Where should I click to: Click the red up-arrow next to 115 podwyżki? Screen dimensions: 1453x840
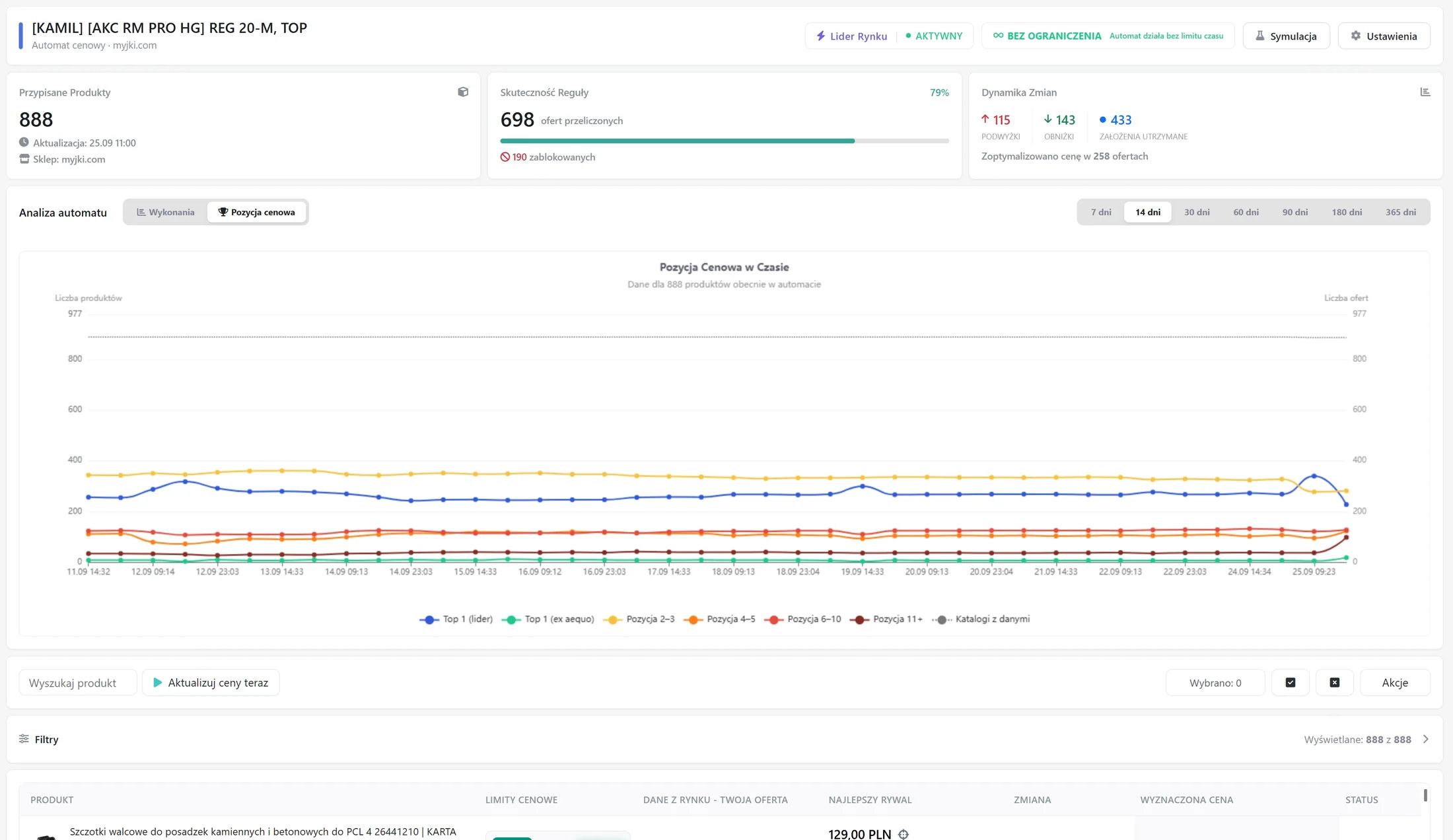(x=985, y=119)
